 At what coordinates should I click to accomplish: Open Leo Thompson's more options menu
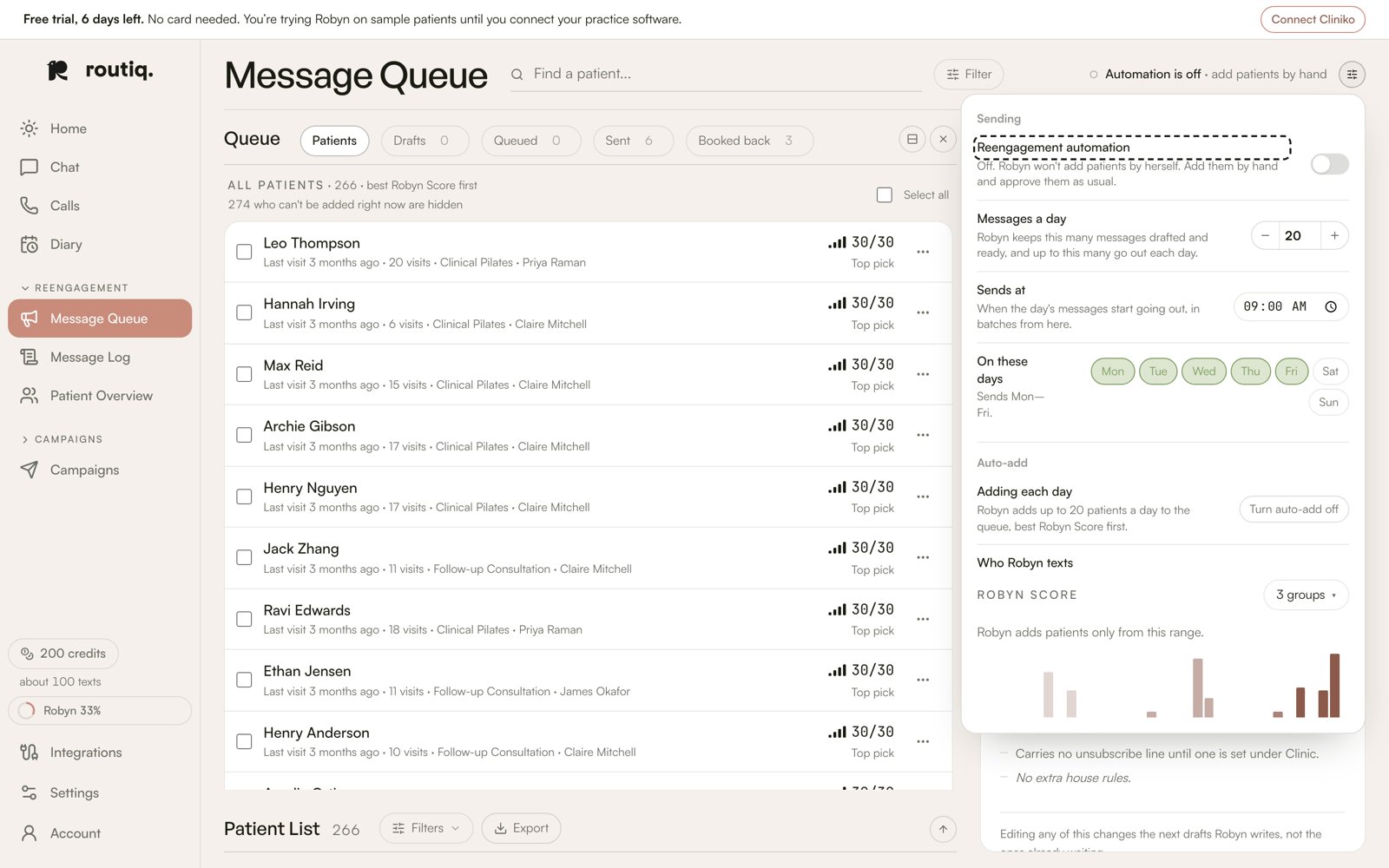pos(923,252)
